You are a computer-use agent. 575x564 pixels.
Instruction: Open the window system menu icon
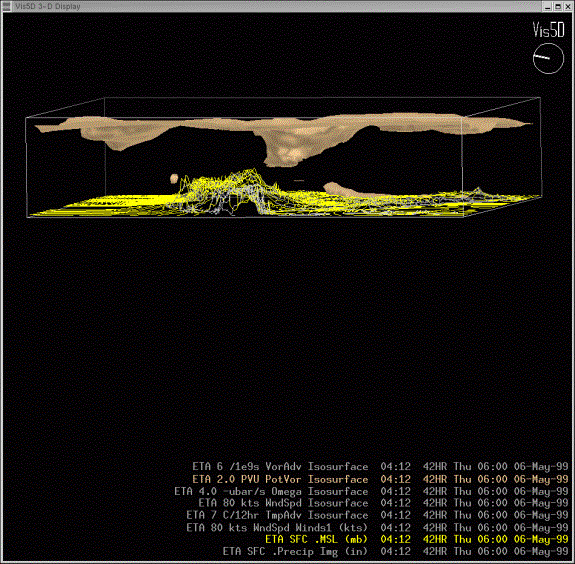pos(7,6)
